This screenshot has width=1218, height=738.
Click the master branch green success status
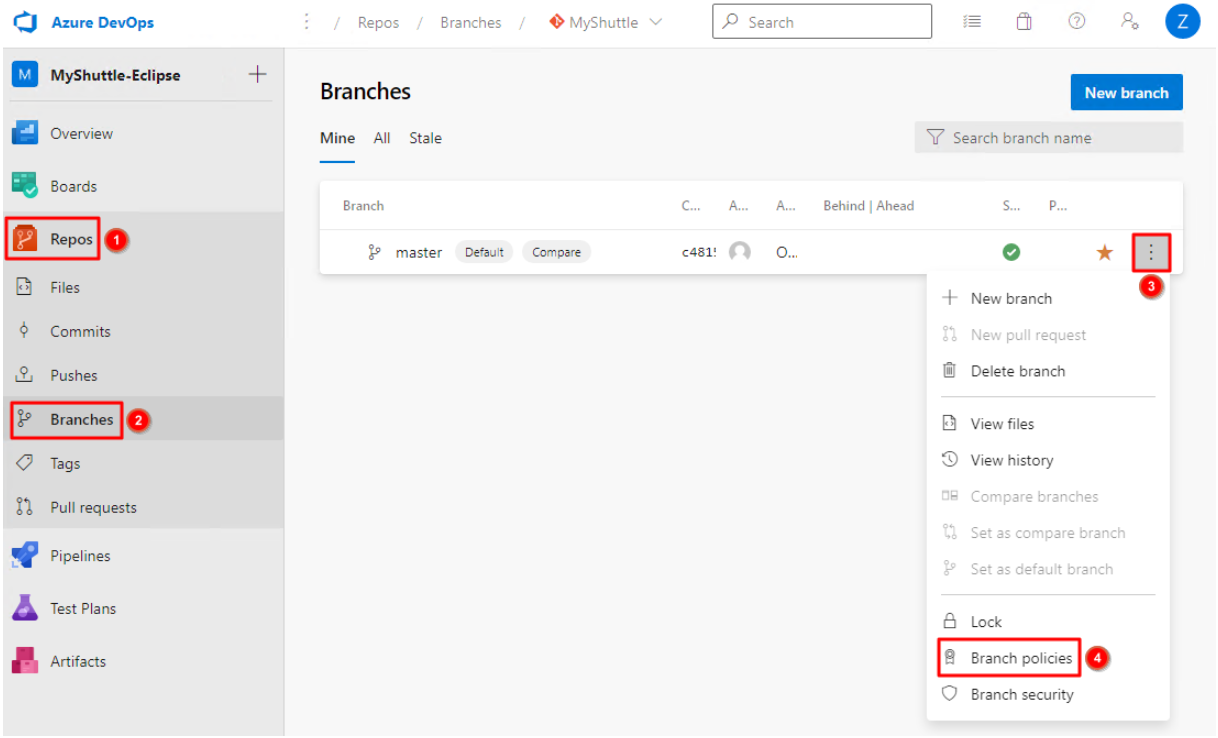pos(1011,252)
